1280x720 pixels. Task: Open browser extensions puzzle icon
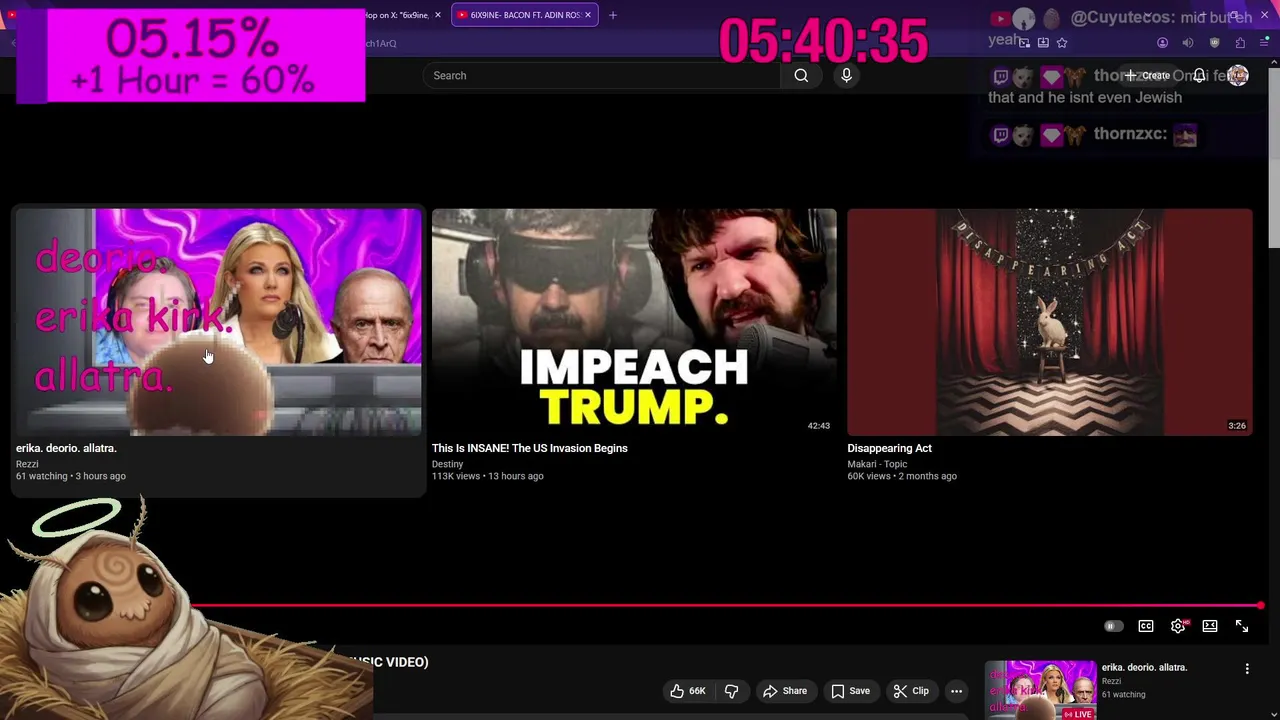(x=1240, y=43)
